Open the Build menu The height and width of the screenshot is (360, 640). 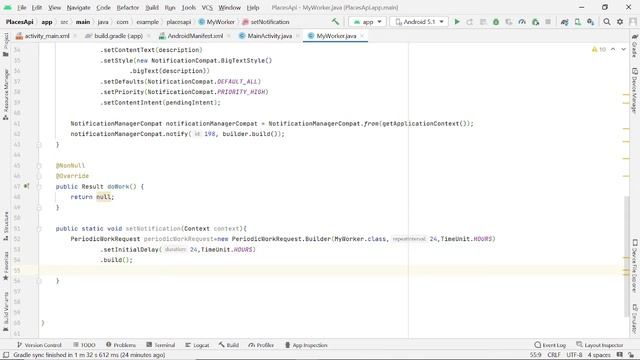(x=152, y=7)
